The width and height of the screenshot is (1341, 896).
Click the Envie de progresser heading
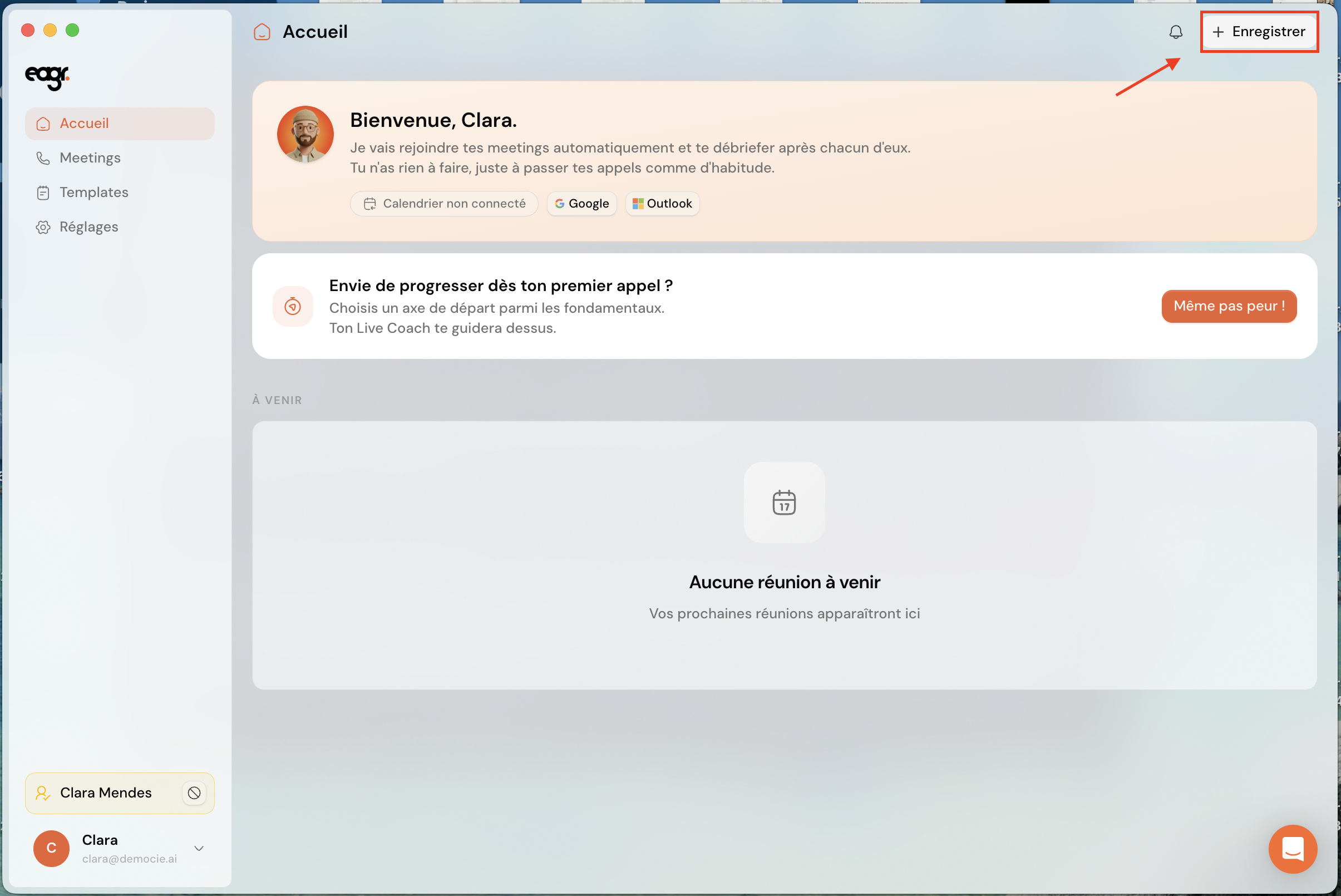coord(501,285)
